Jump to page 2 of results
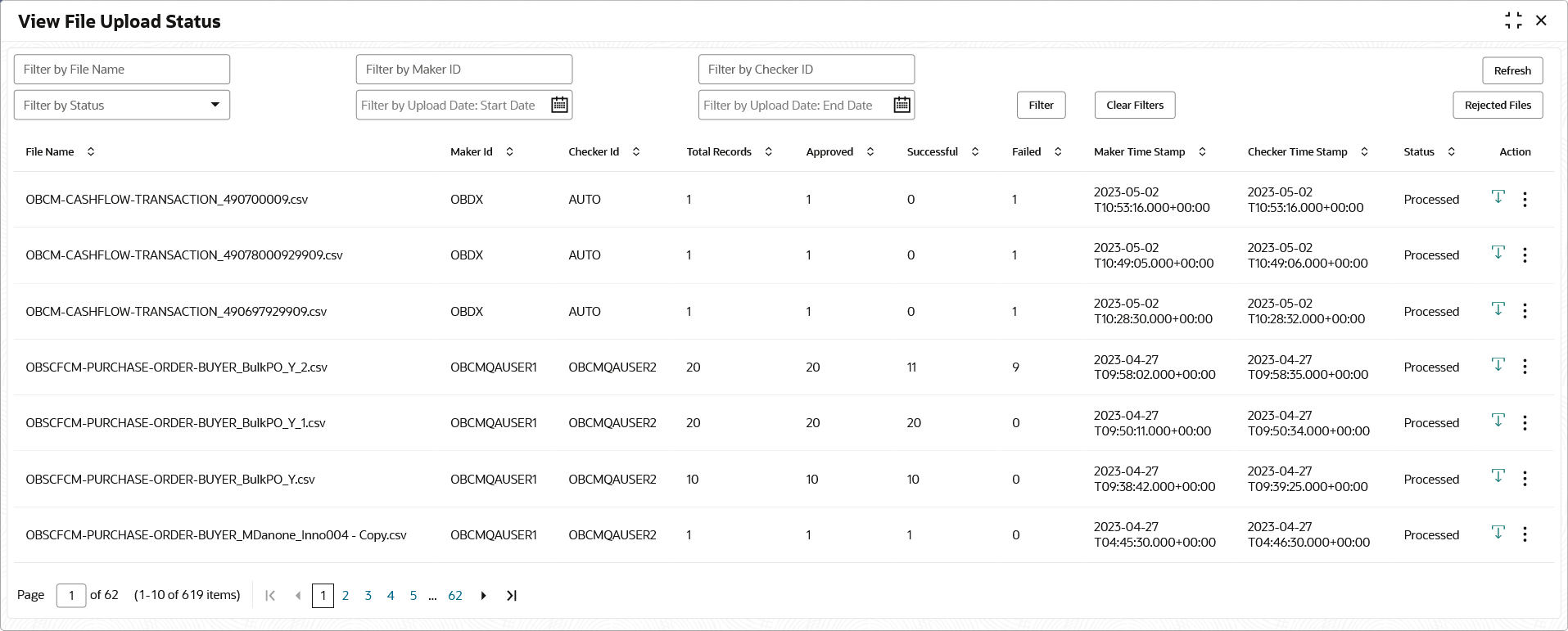 click(346, 596)
